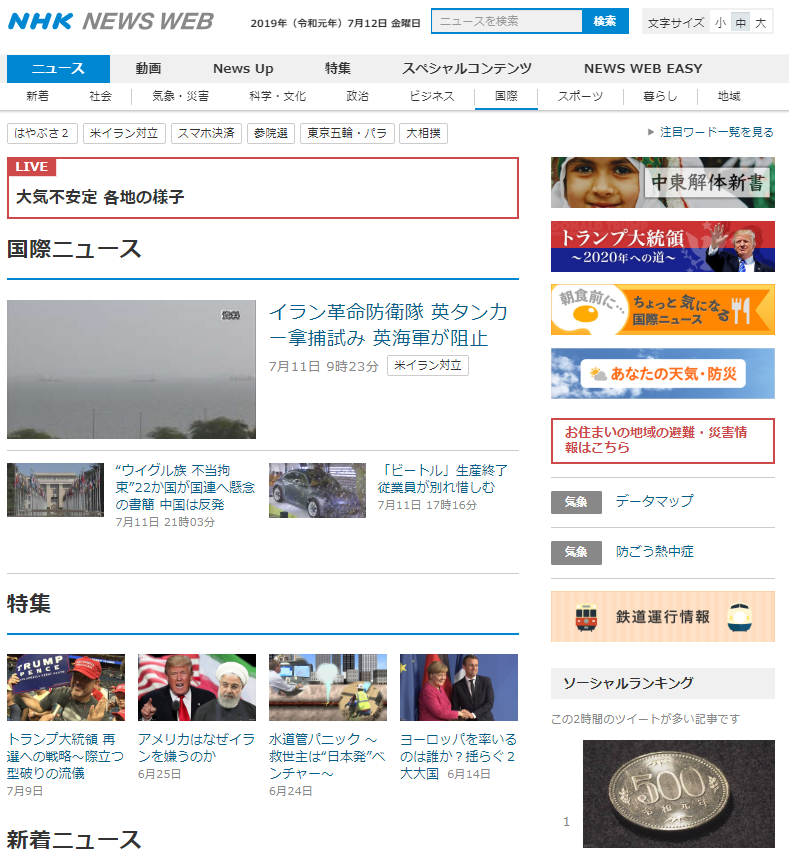The width and height of the screenshot is (789, 852).
Task: Open the あなたの天気・防災 weather banner
Action: click(x=662, y=373)
